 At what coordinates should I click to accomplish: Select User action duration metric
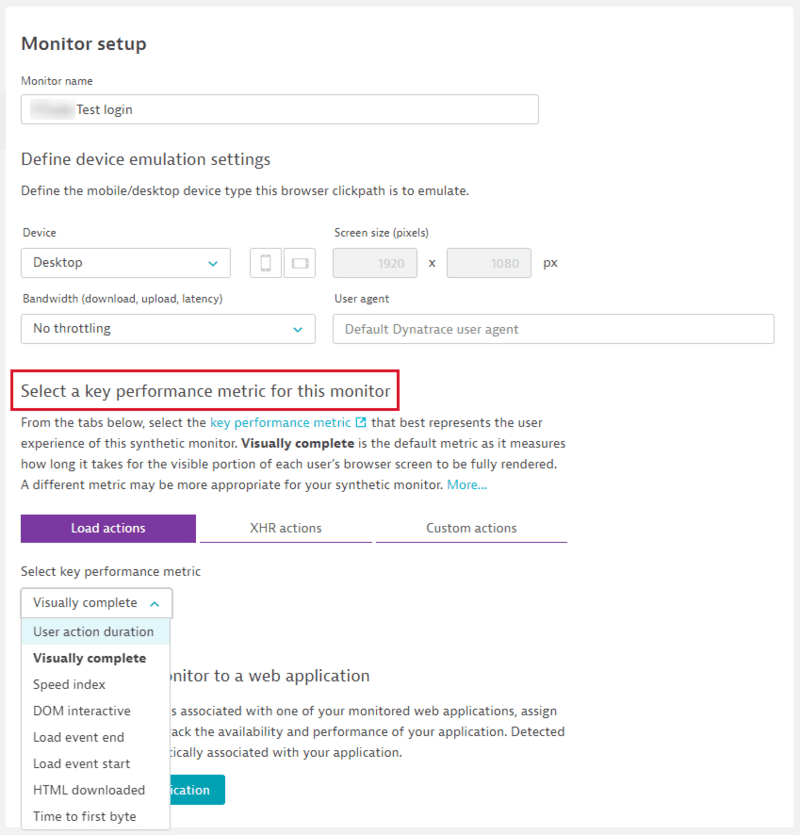tap(95, 631)
